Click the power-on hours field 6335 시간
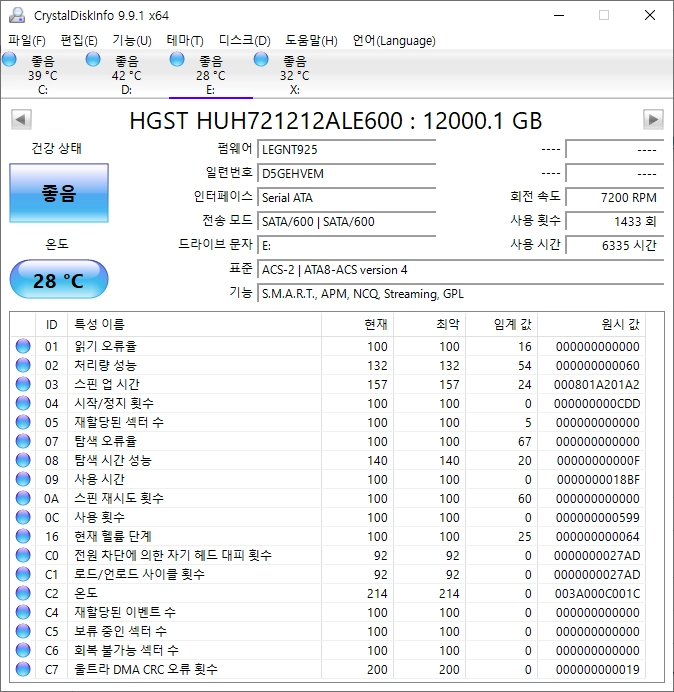674x692 pixels. tap(614, 245)
